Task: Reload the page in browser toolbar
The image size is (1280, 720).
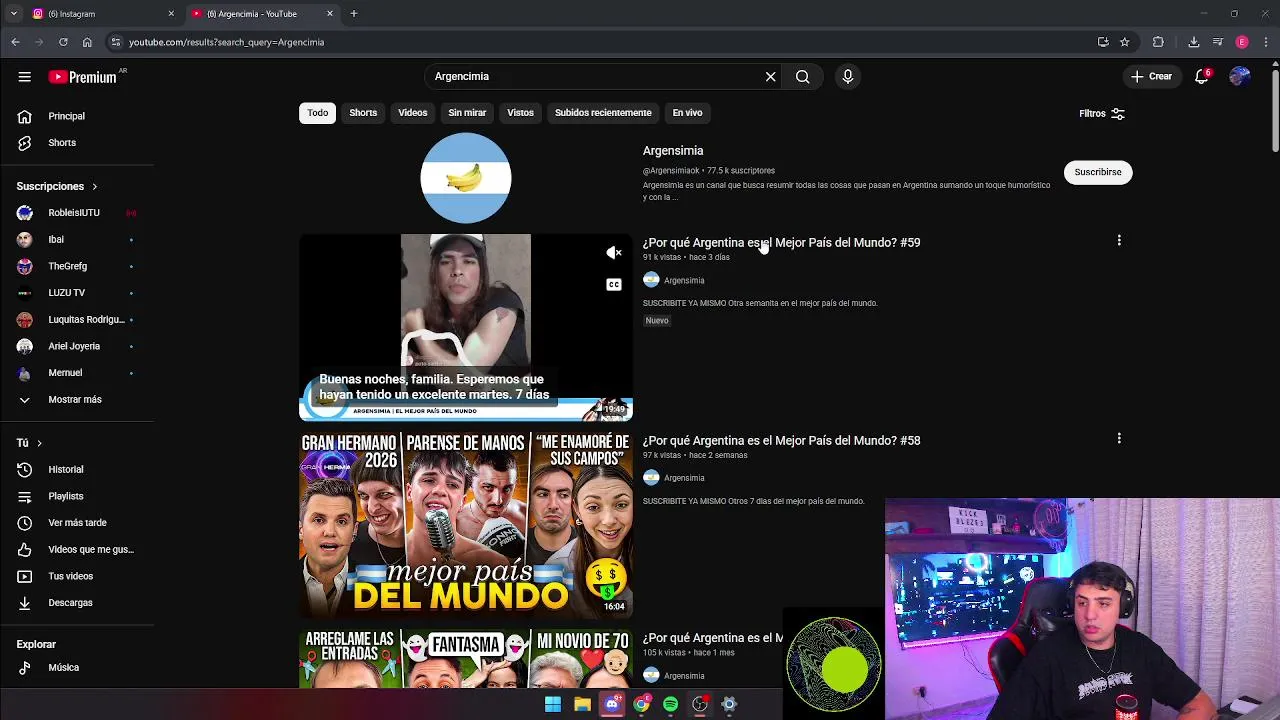Action: click(63, 42)
